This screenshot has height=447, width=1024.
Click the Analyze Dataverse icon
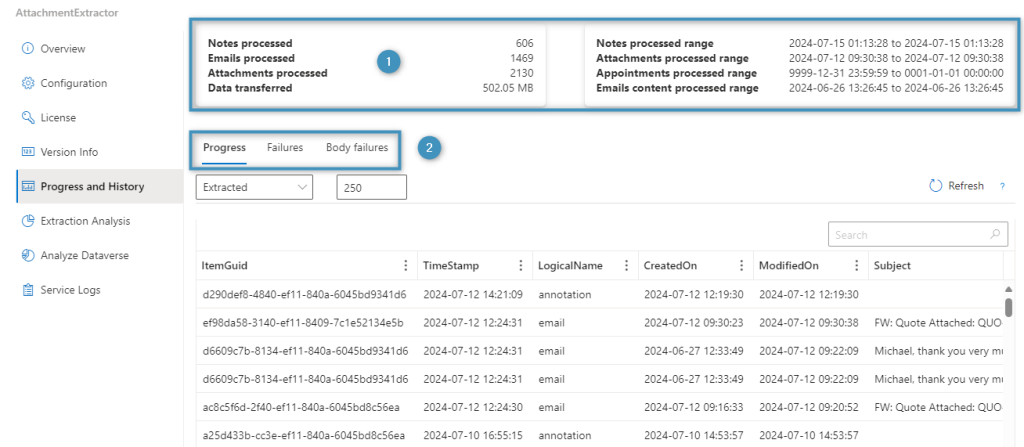tap(27, 256)
